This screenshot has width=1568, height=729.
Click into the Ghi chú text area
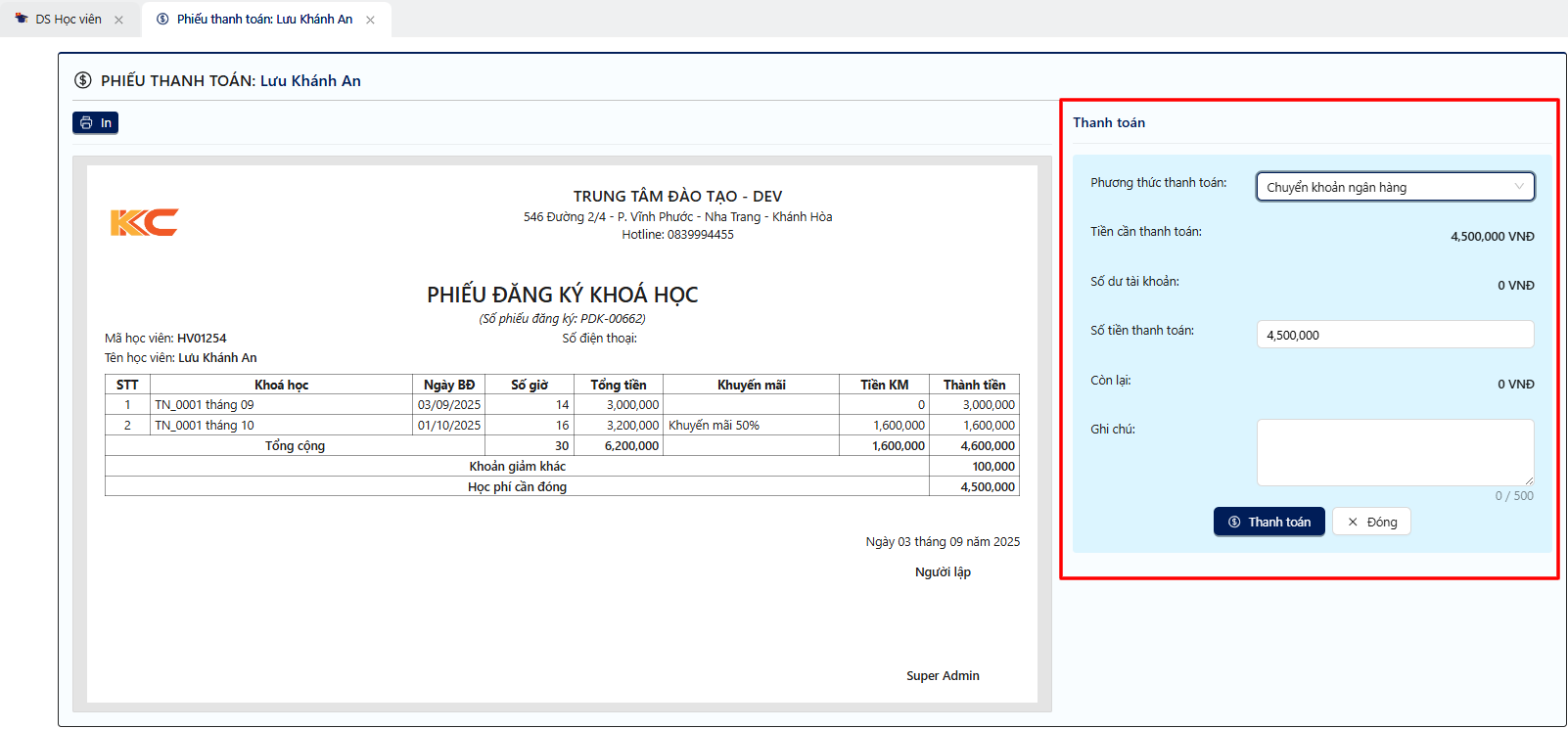[x=1394, y=451]
